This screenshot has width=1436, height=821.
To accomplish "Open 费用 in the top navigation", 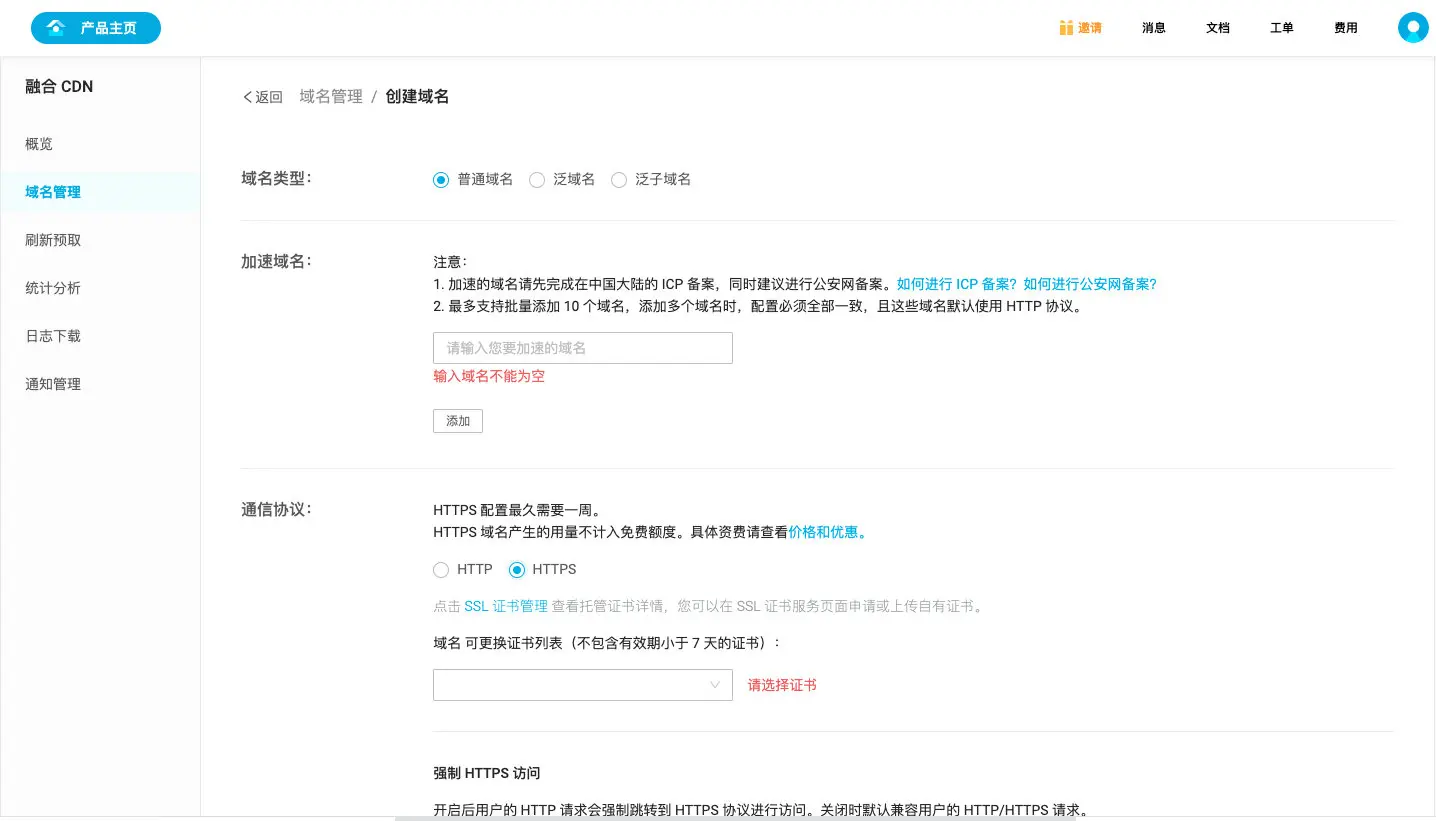I will tap(1346, 28).
